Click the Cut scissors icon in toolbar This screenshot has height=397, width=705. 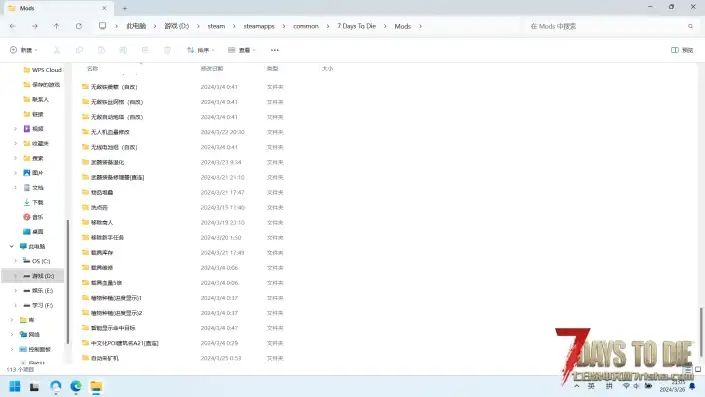click(57, 50)
